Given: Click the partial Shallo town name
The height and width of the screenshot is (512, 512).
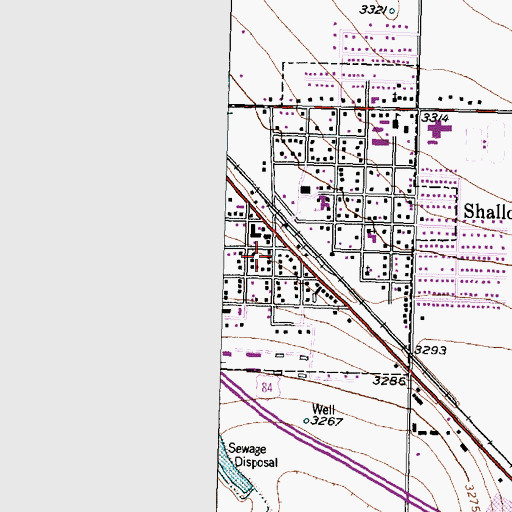Looking at the screenshot, I should click(x=488, y=212).
